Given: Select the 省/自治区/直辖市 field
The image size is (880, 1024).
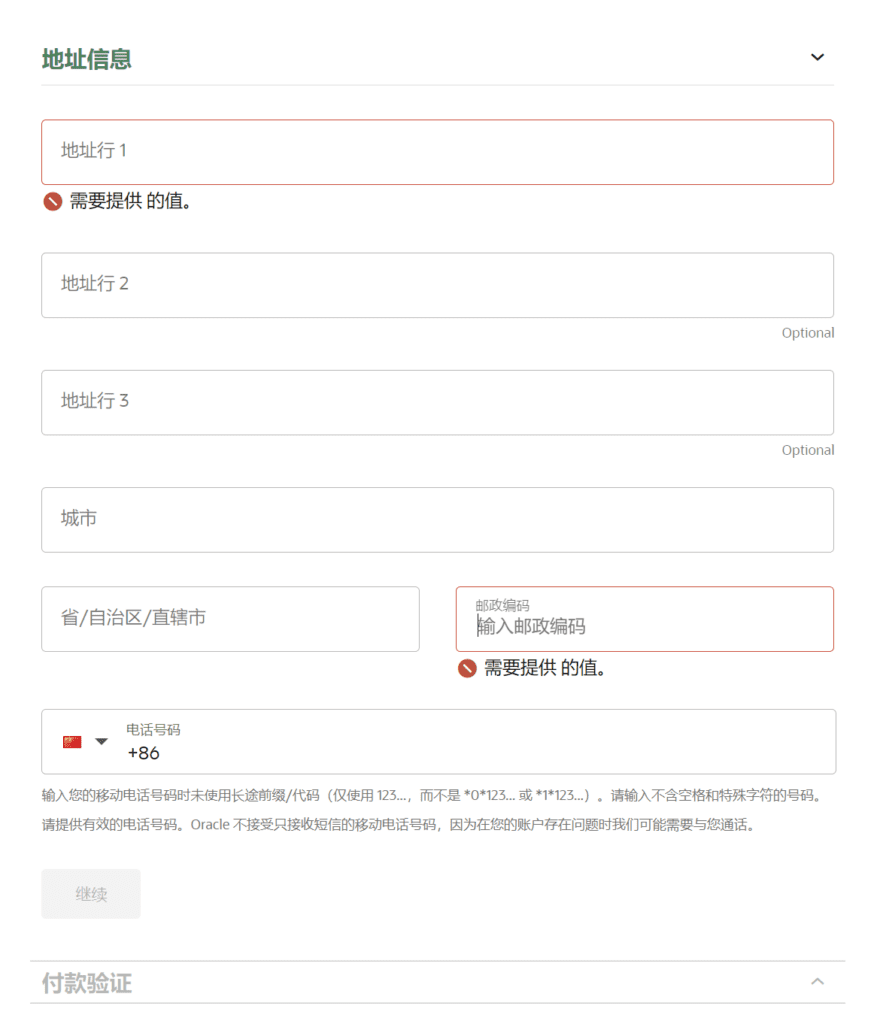Looking at the screenshot, I should coord(230,619).
